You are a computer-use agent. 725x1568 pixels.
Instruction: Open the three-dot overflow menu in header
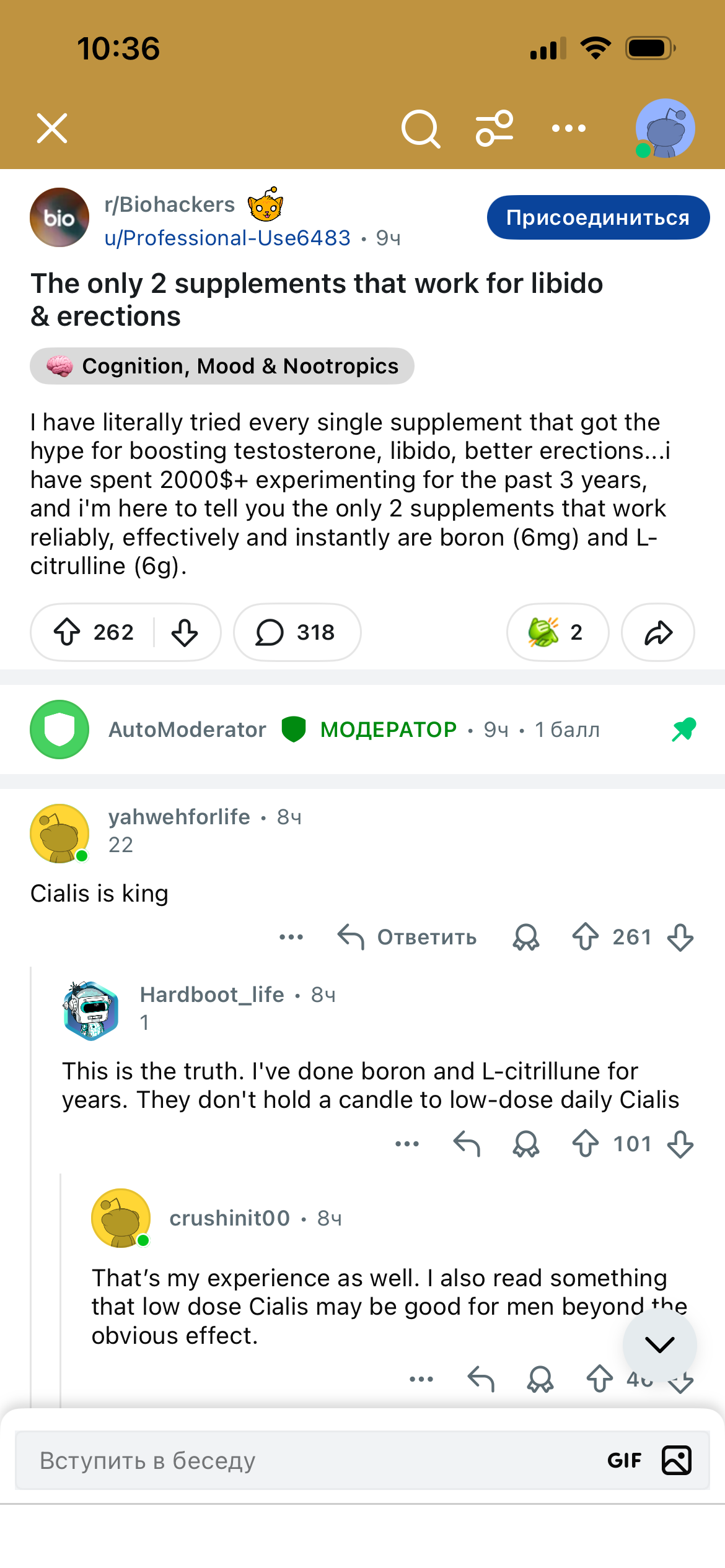click(568, 129)
